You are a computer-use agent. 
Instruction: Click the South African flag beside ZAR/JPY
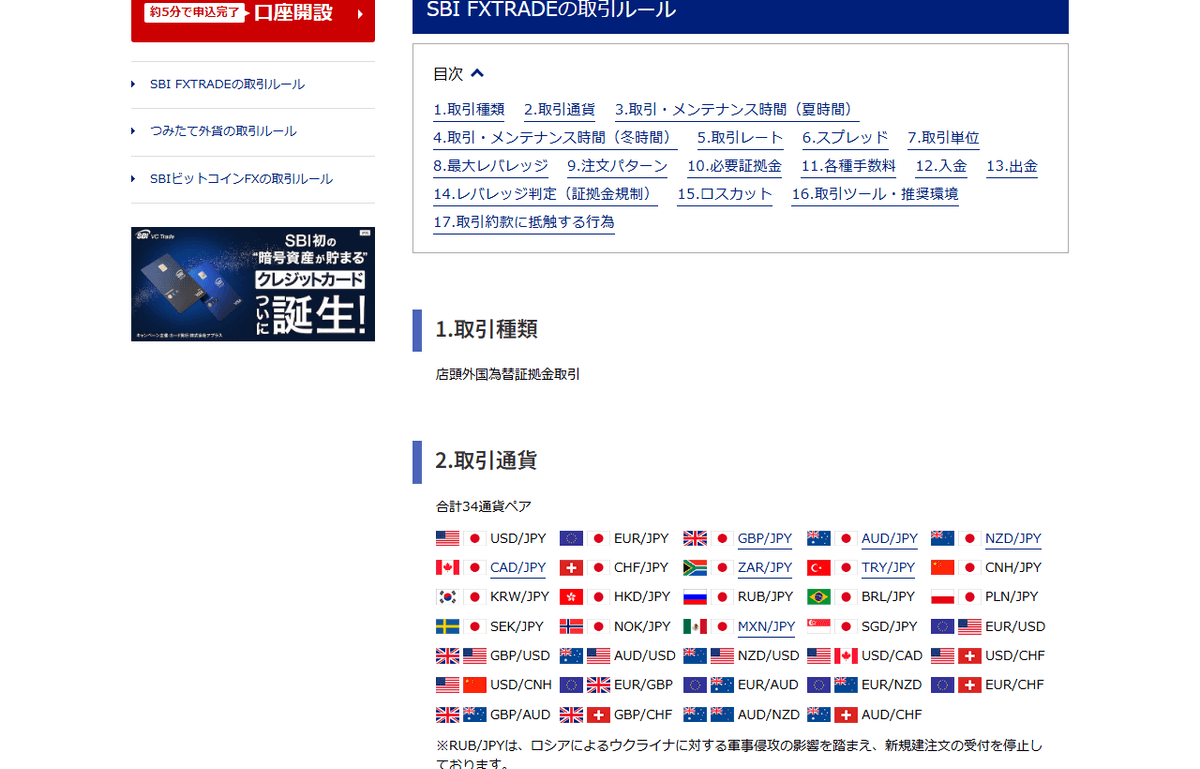pos(695,567)
